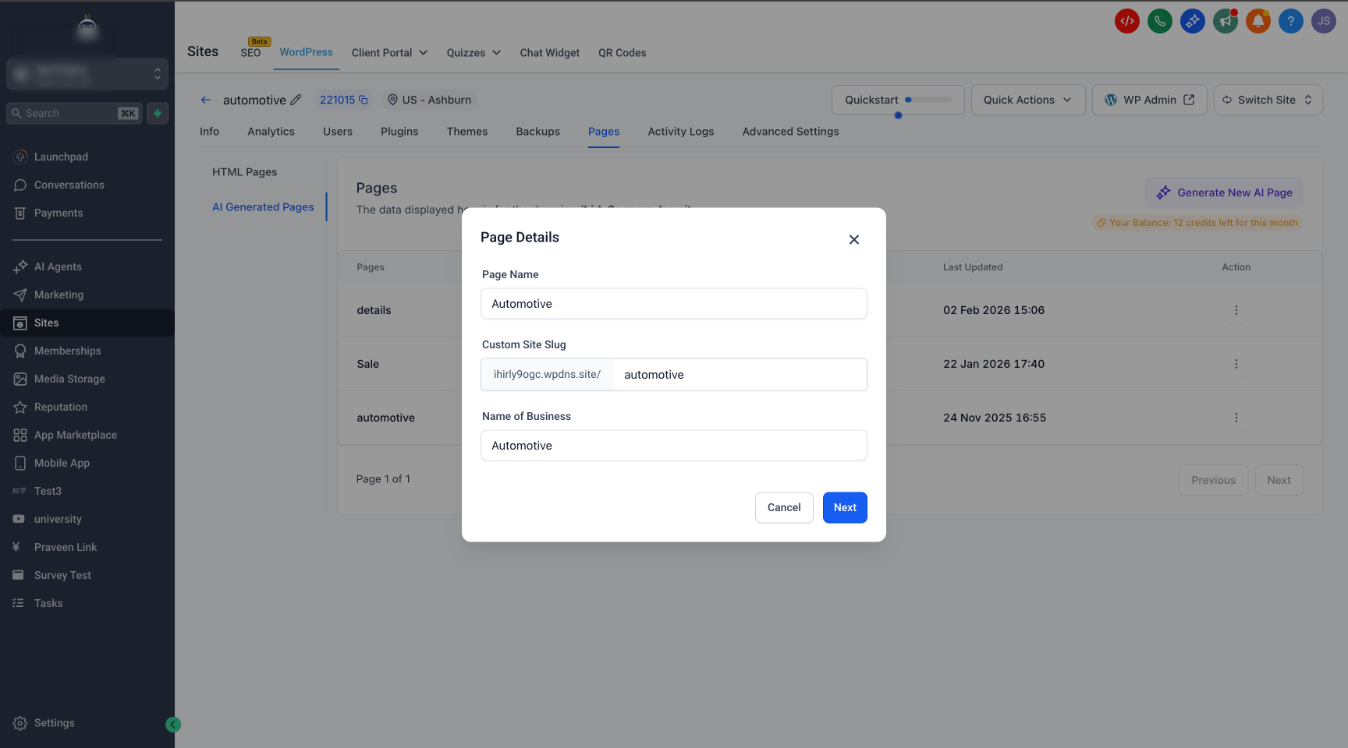Screen dimensions: 1348x748
Task: Open actions menu for details row
Action: [x=1236, y=310]
